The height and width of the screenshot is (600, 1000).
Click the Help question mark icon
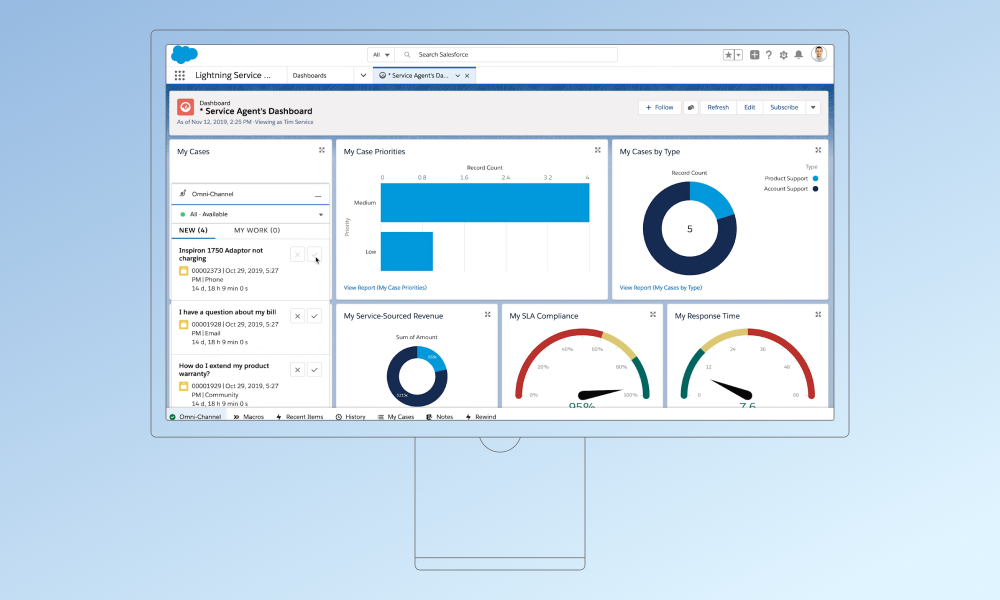(768, 54)
